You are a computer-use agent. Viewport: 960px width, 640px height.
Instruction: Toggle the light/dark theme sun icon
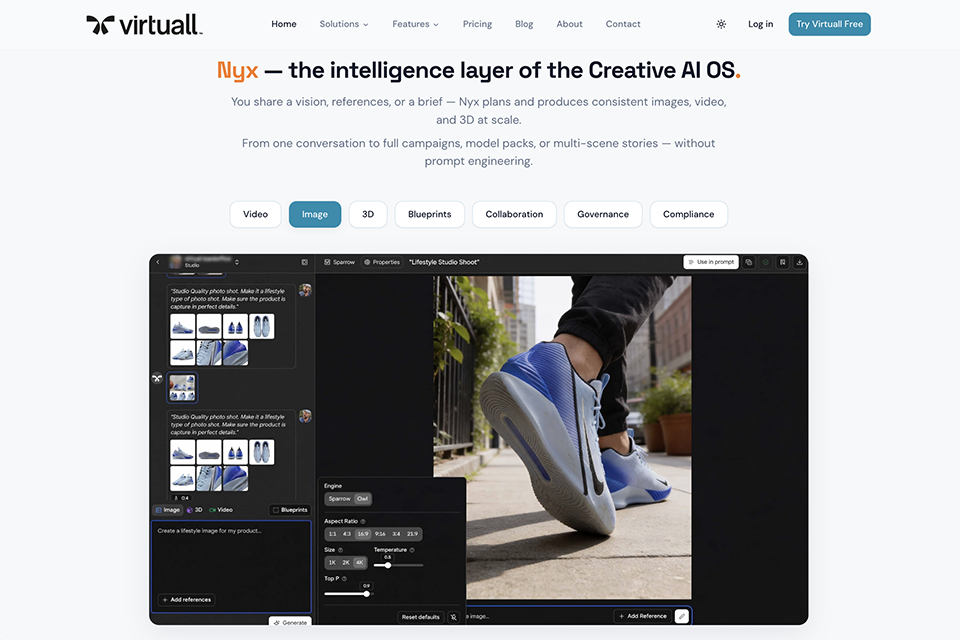tap(721, 24)
